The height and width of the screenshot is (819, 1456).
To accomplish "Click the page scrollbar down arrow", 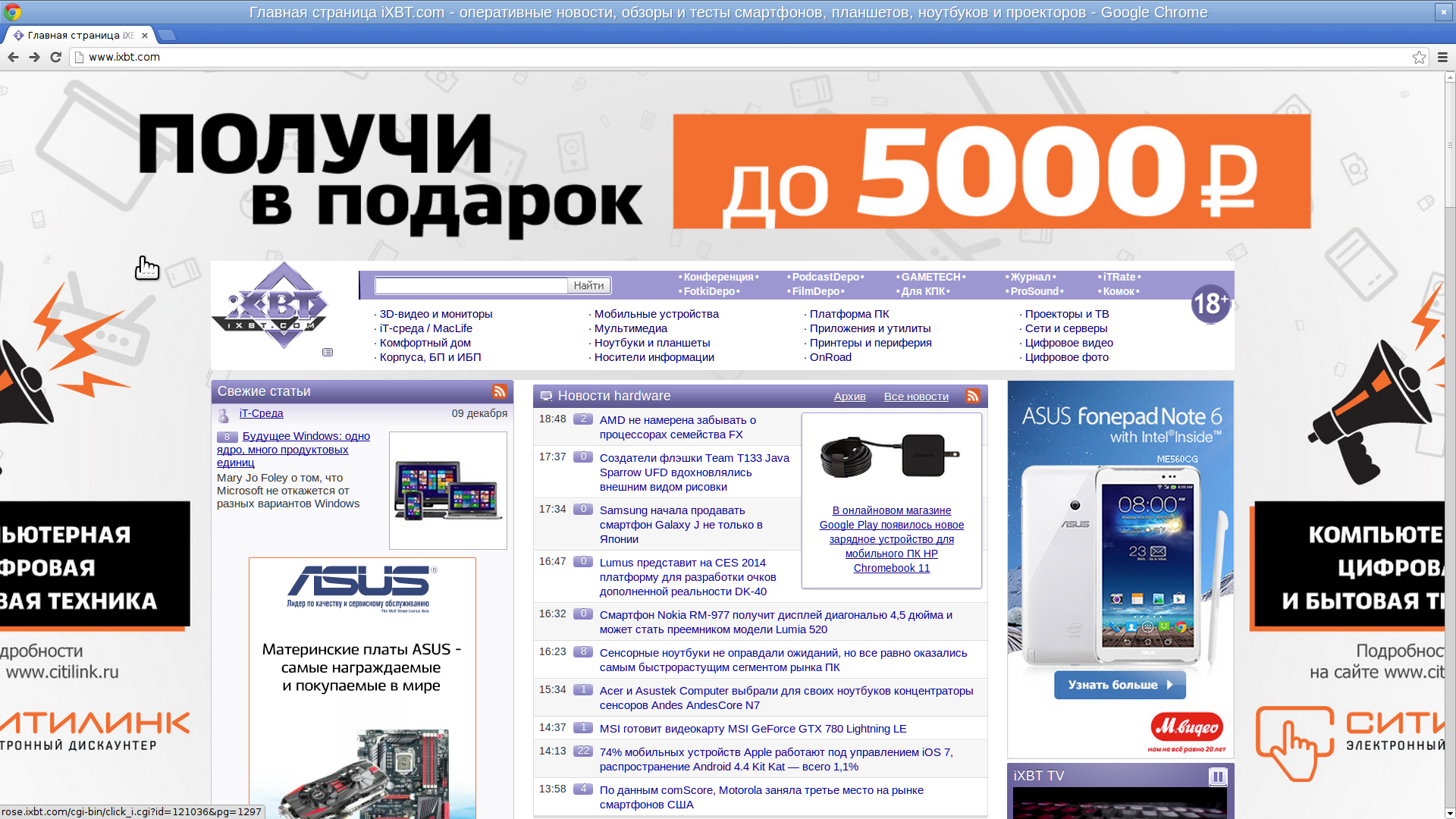I will click(x=1450, y=813).
